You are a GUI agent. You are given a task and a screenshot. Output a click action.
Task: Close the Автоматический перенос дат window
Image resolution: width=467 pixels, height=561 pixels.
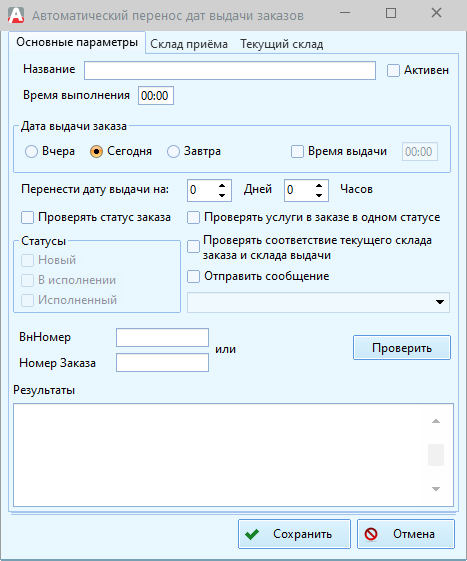pos(436,13)
